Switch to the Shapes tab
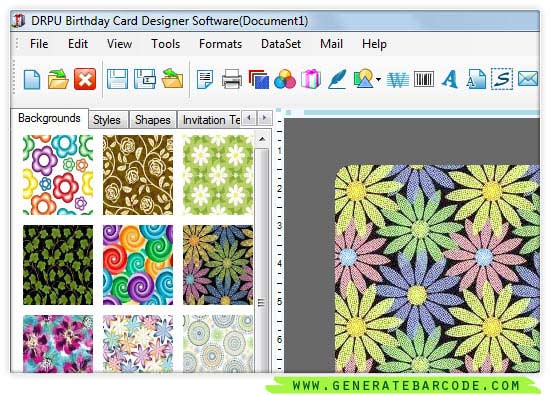This screenshot has height=395, width=550. coord(153,120)
